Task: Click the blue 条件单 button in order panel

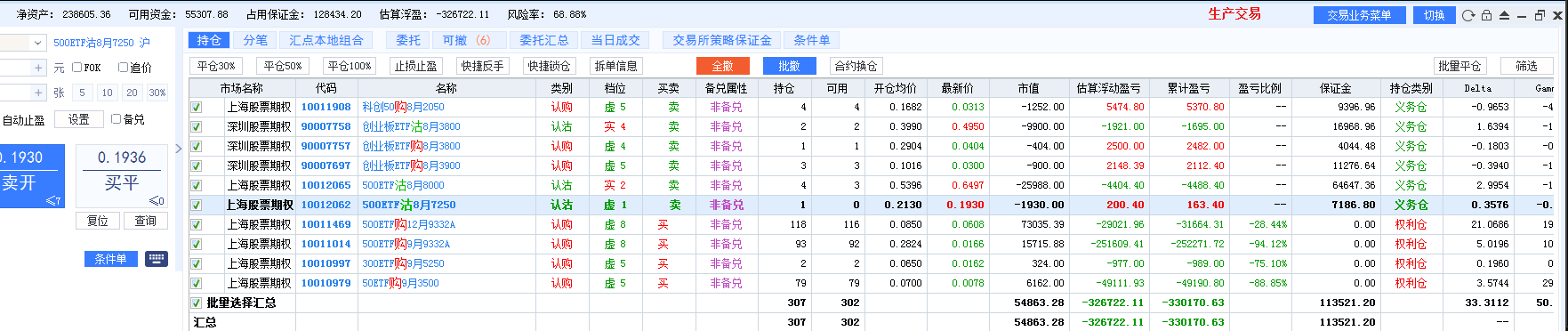Action: click(110, 259)
